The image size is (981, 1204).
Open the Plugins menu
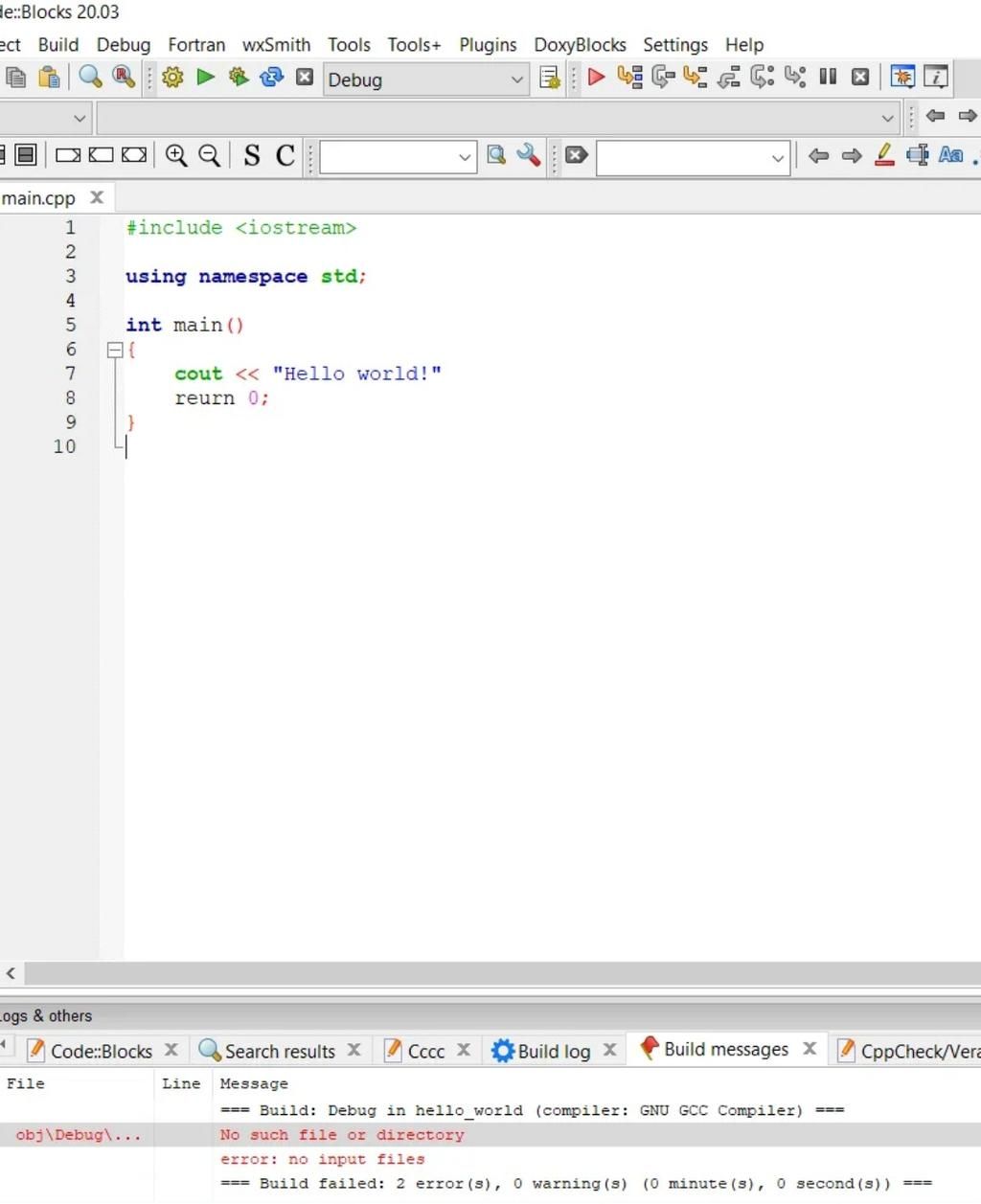coord(488,44)
